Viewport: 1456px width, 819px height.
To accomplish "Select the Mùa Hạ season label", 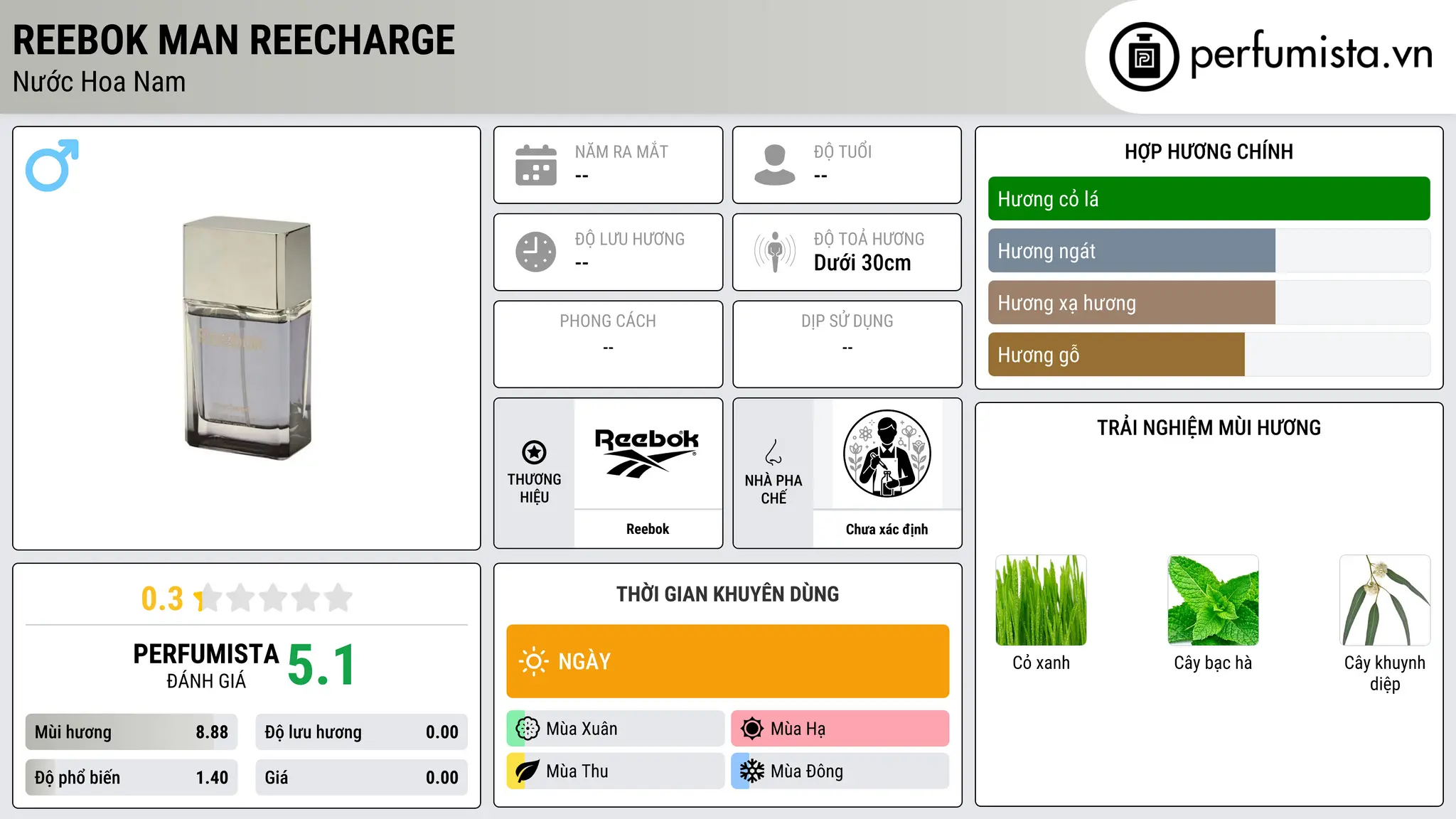I will pos(798,729).
